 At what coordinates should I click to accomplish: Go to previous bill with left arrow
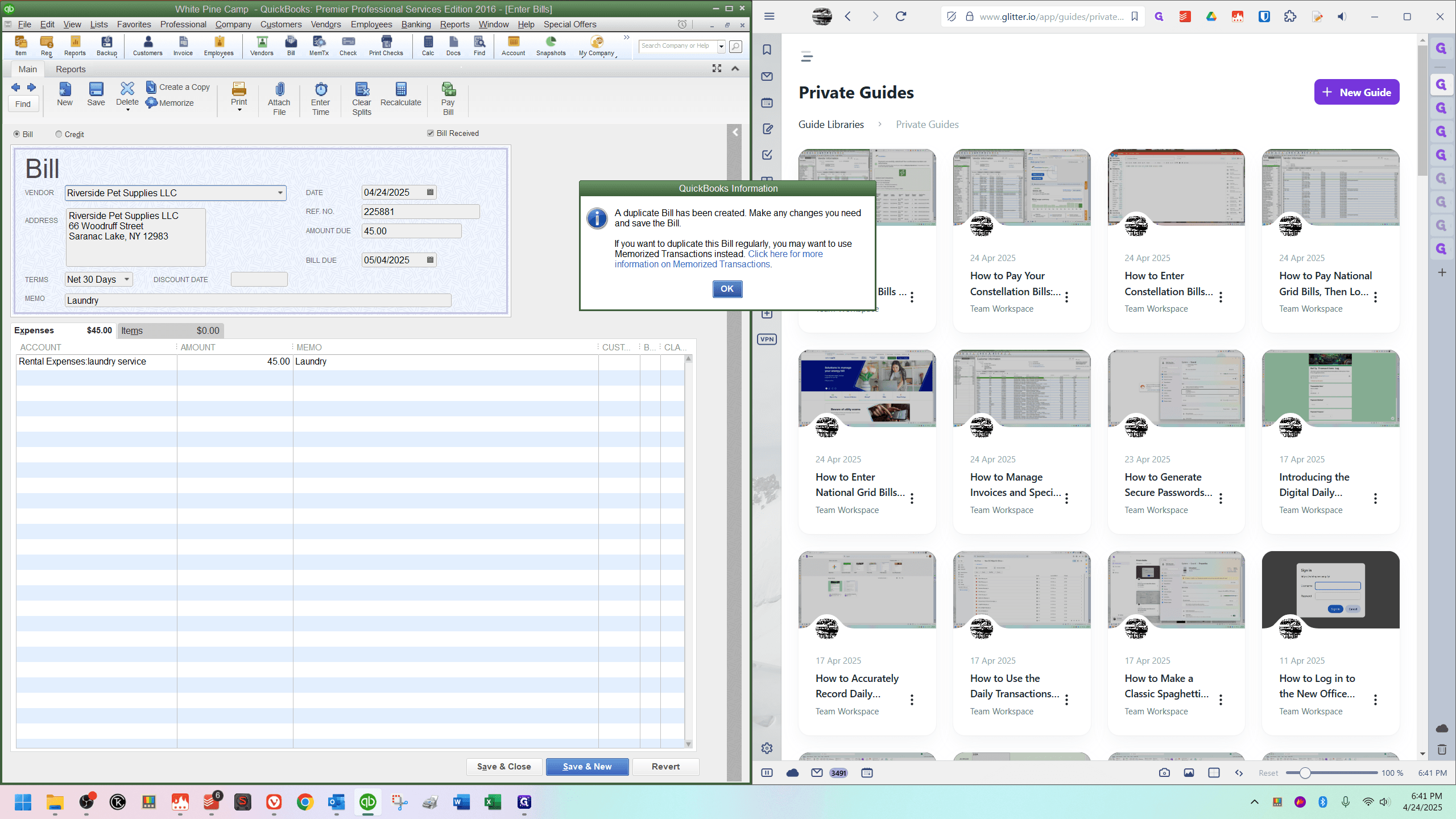pos(16,88)
